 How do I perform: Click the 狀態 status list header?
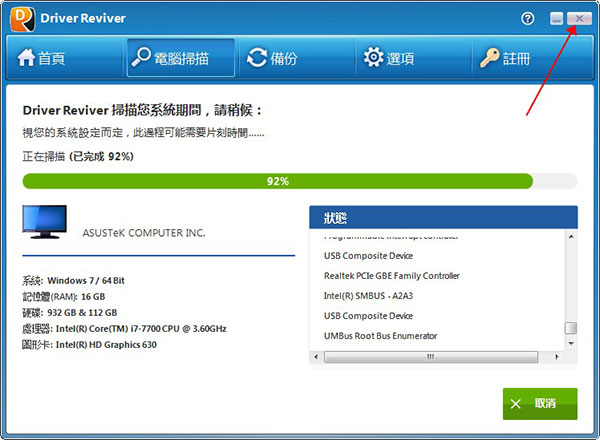[x=443, y=218]
